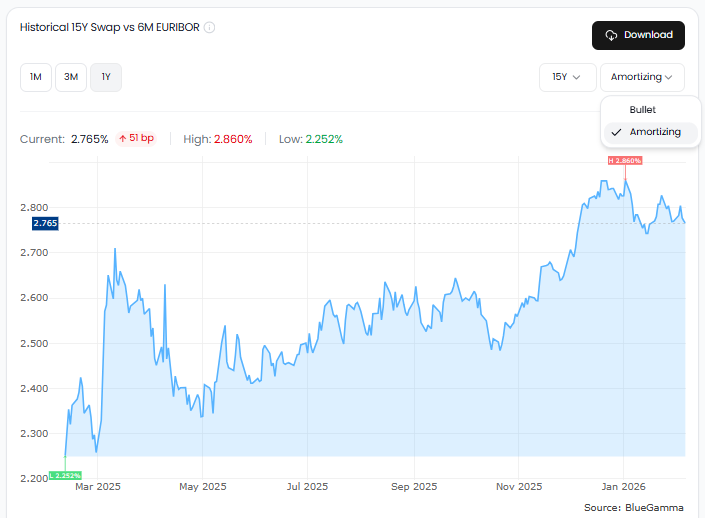The width and height of the screenshot is (705, 518).
Task: Open the 15Y tenor dropdown
Action: [x=567, y=77]
